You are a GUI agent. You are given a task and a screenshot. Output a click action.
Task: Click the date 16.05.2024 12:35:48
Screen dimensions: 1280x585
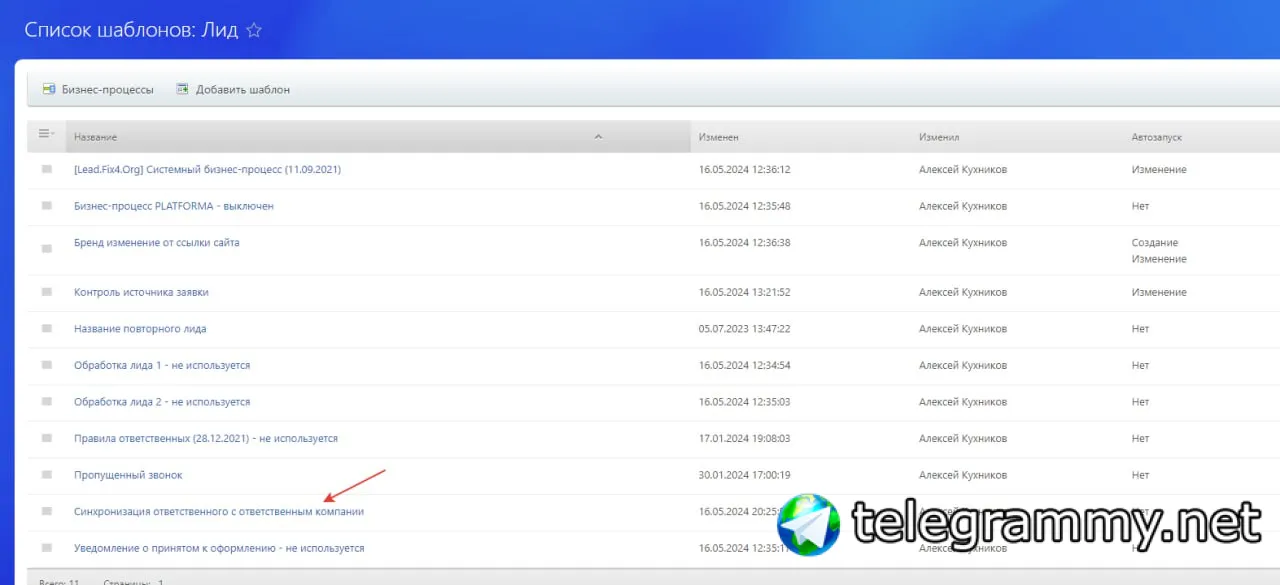(745, 206)
